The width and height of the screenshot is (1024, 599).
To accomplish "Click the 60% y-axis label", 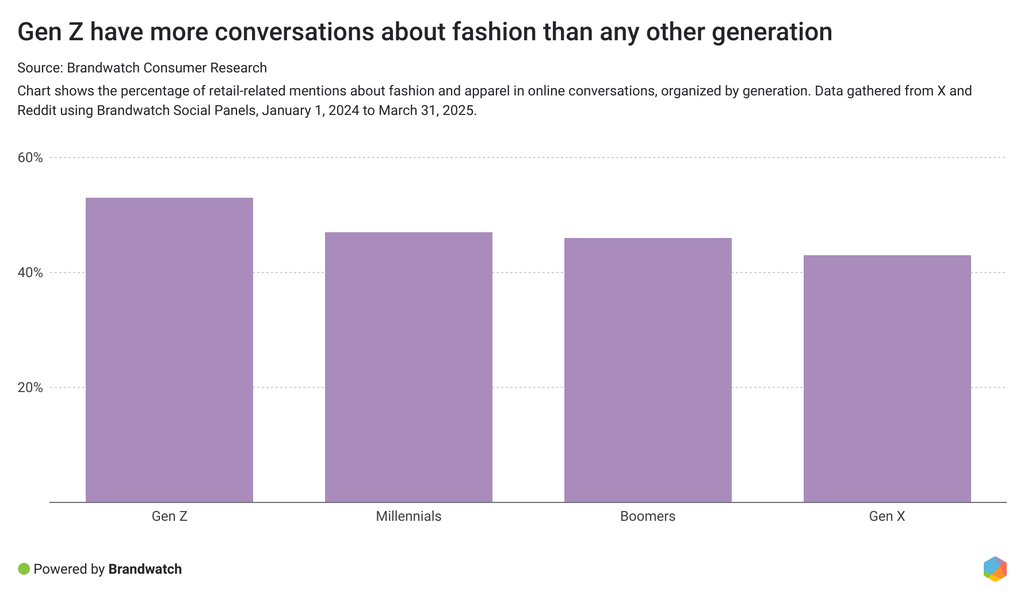I will pos(30,158).
